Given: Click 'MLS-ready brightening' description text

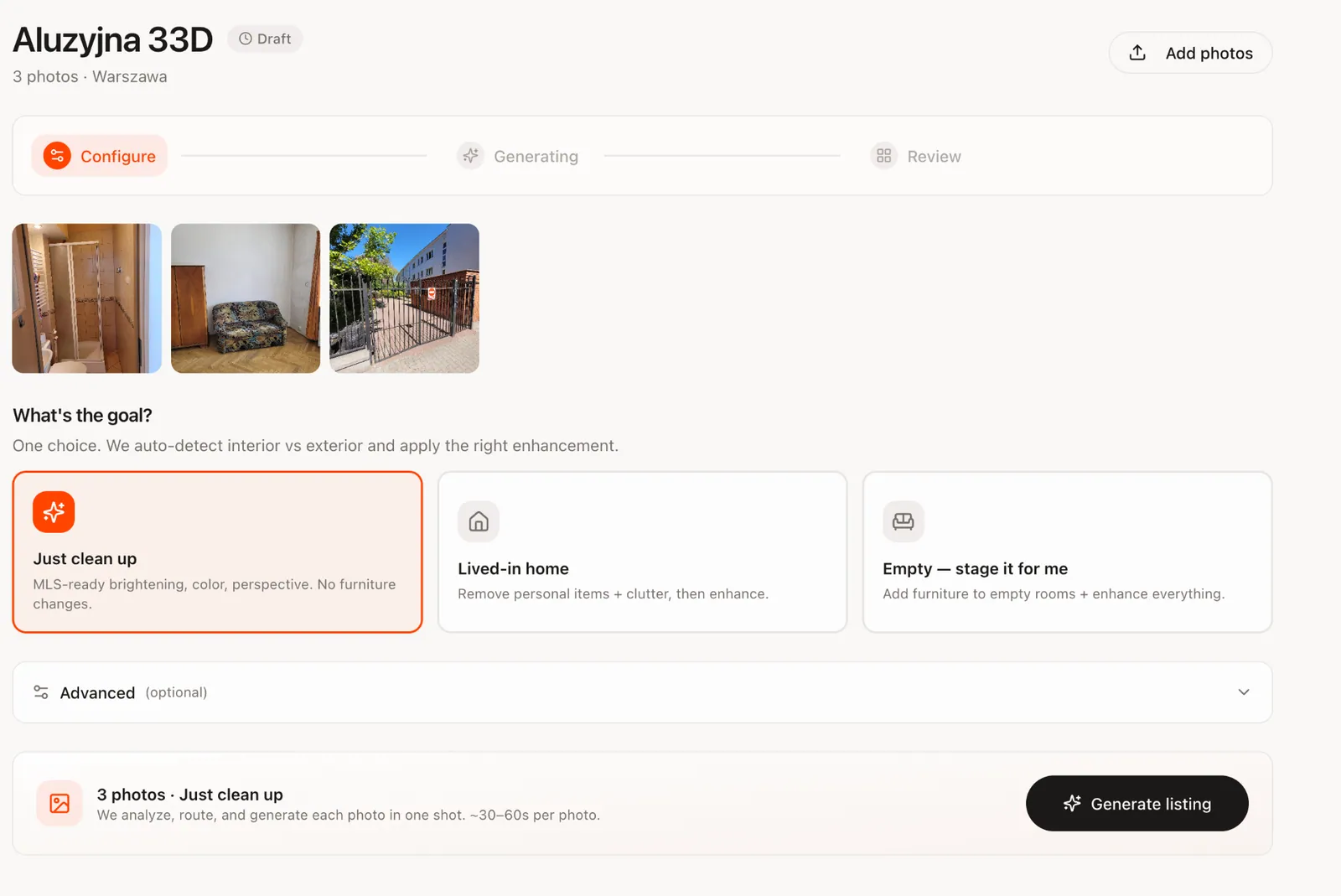Looking at the screenshot, I should pos(215,594).
